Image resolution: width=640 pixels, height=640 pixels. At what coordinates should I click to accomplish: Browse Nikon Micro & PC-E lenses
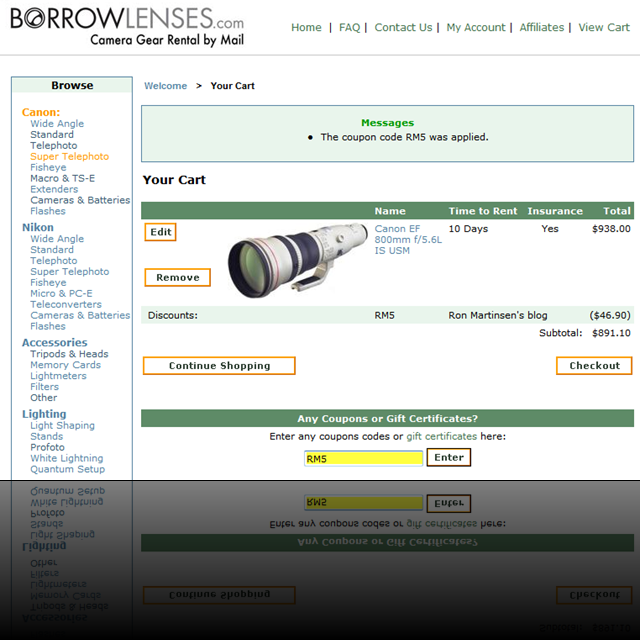(61, 293)
